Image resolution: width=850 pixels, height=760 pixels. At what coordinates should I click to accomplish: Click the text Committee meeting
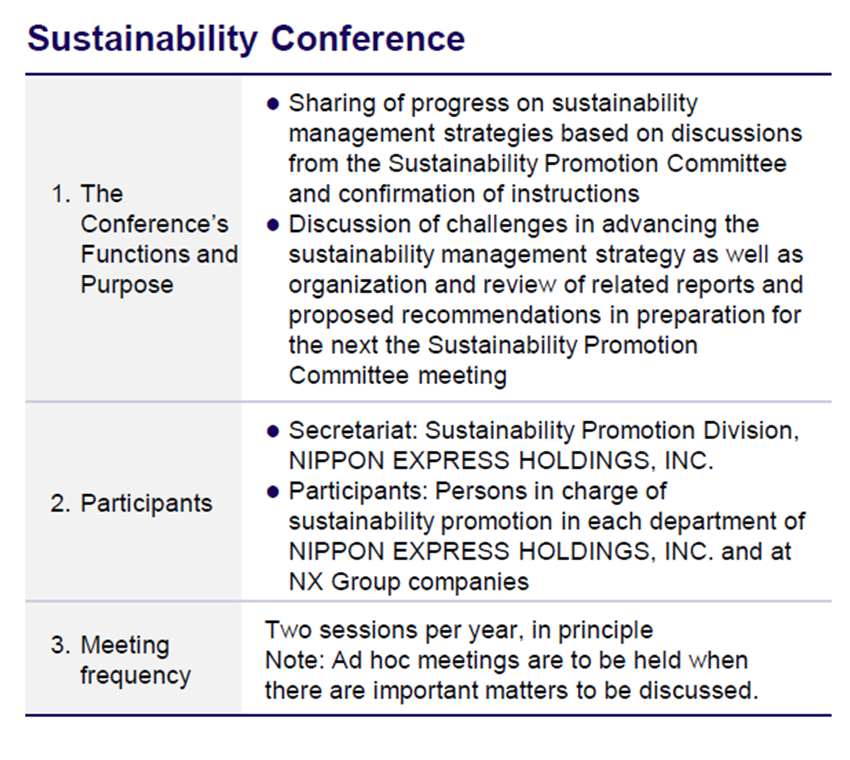tap(398, 376)
